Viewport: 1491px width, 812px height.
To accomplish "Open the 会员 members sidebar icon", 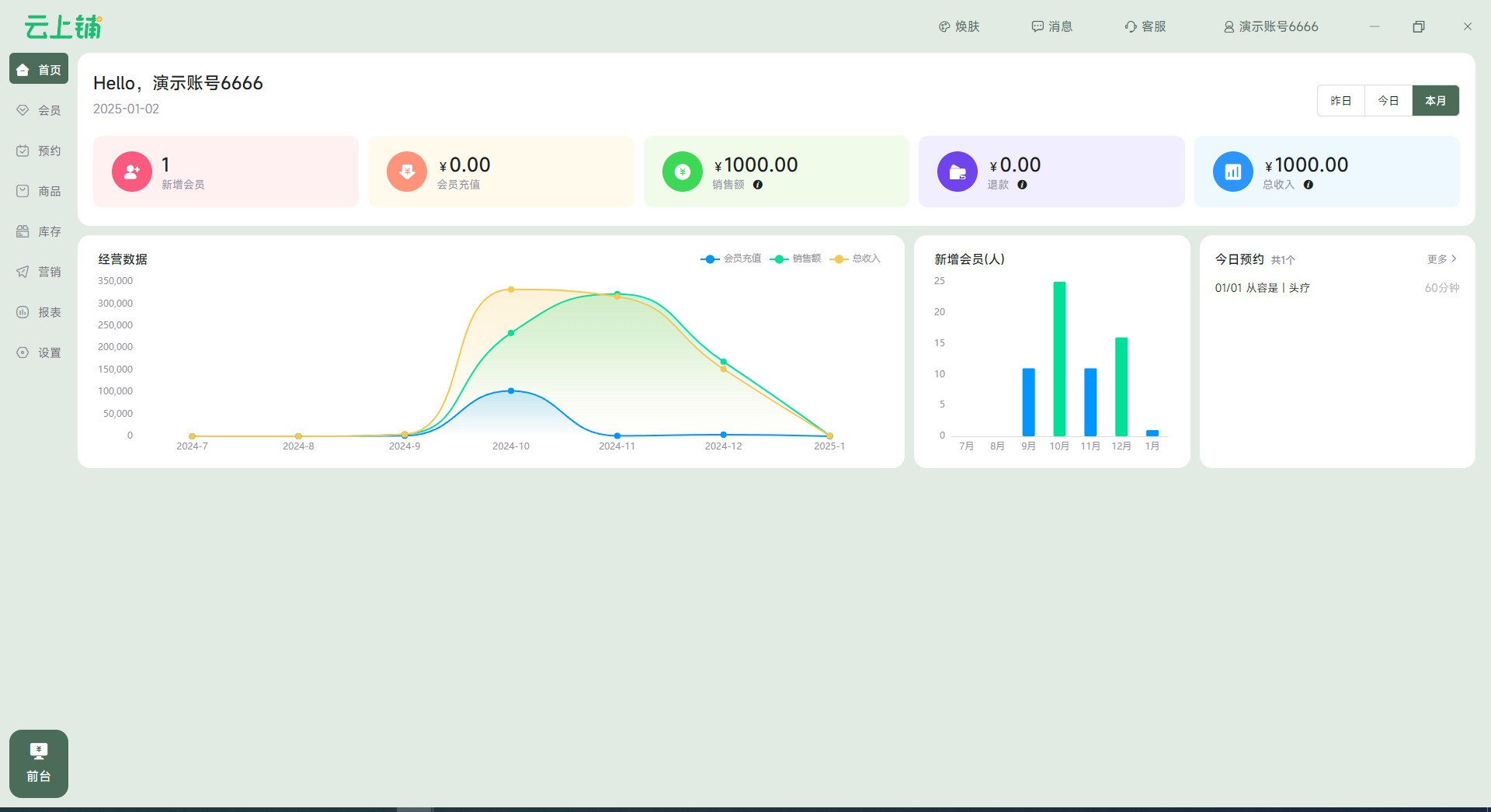I will 23,110.
